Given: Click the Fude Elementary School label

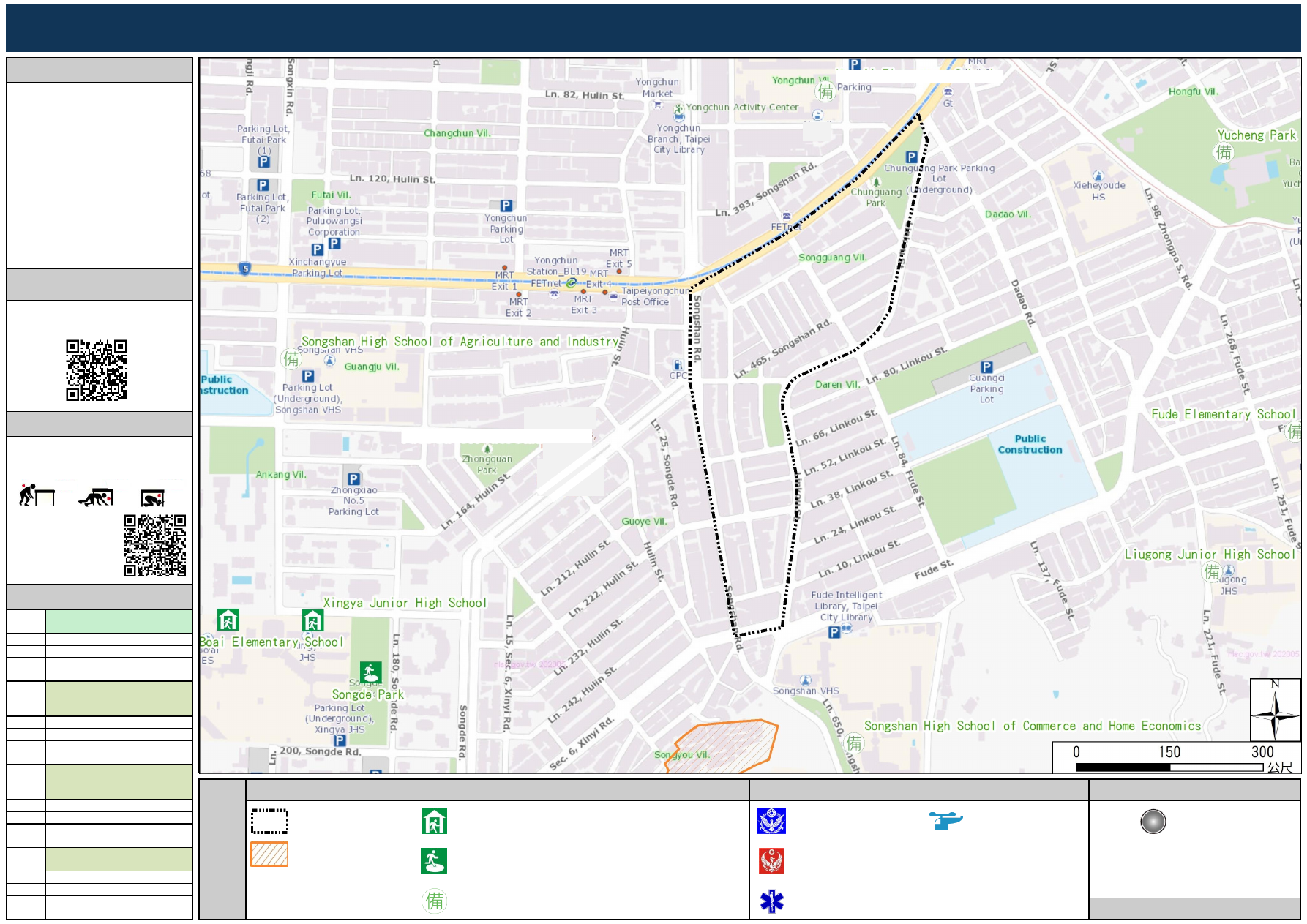Looking at the screenshot, I should click(1223, 414).
